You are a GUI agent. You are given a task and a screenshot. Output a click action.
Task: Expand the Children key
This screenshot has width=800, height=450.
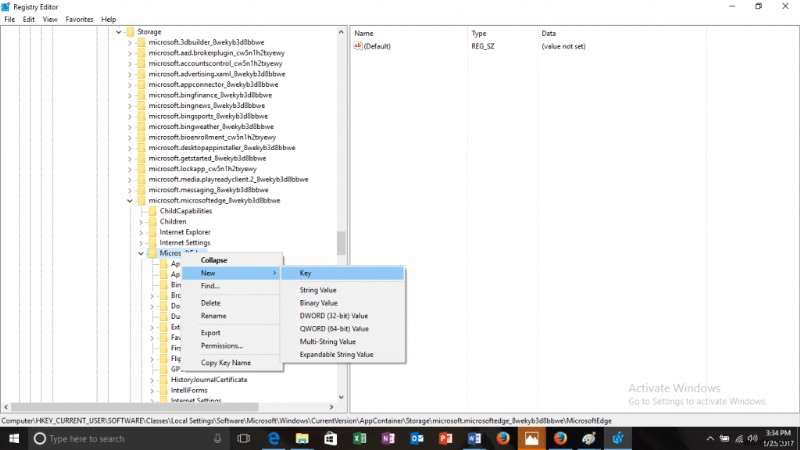tap(141, 221)
